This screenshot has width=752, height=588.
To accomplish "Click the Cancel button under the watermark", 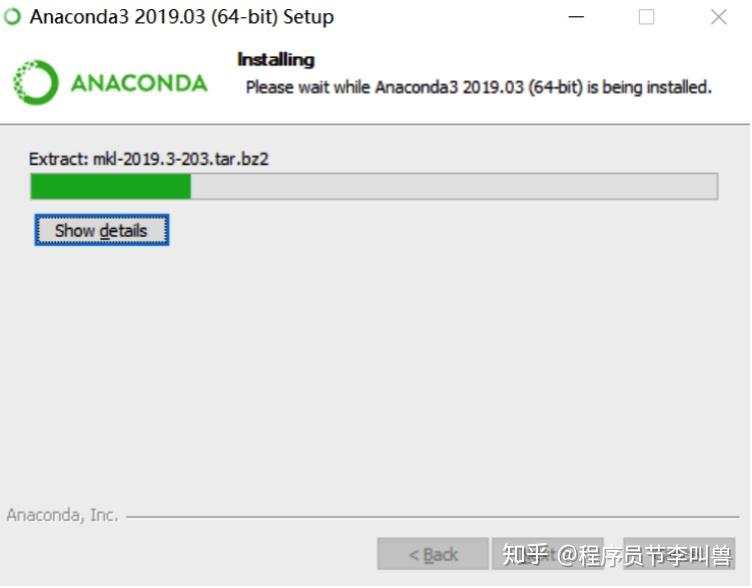I will pos(679,554).
